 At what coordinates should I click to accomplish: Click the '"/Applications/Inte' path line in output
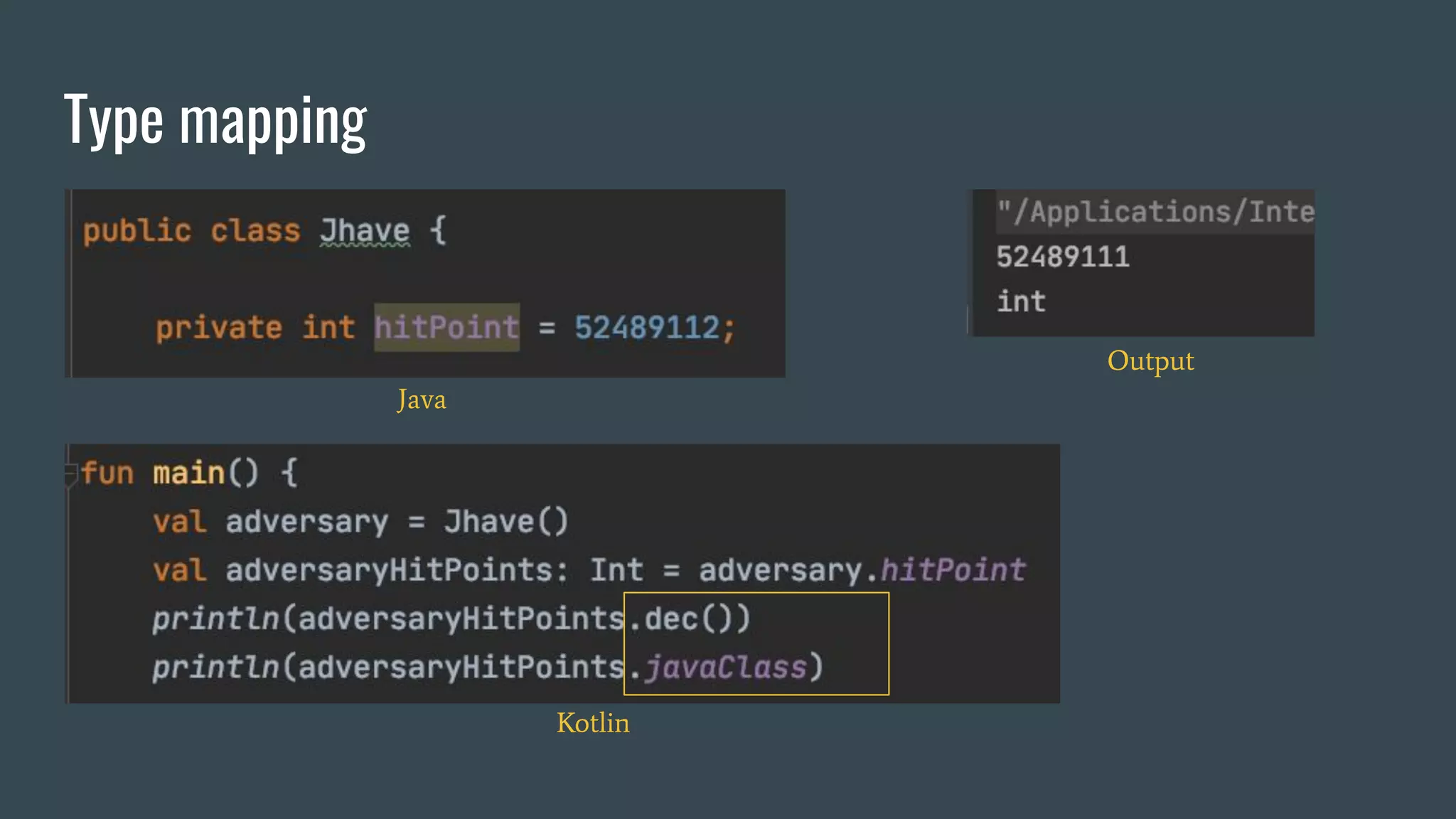[1155, 212]
